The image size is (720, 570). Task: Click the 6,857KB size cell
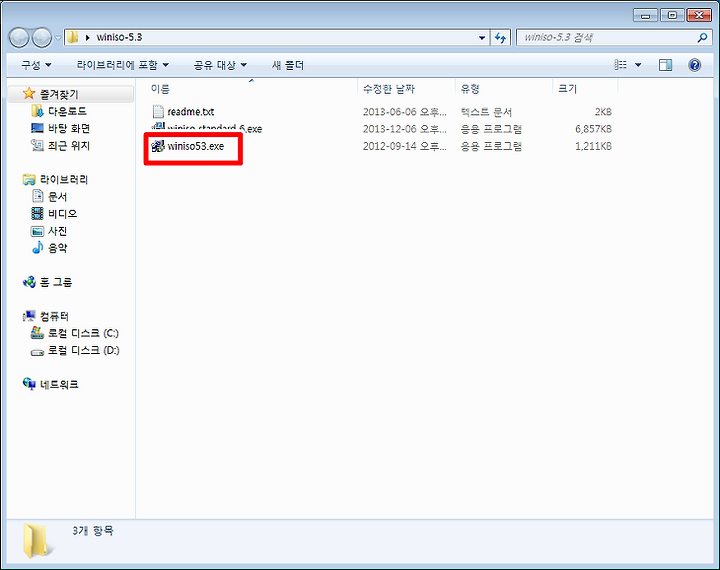click(x=593, y=129)
